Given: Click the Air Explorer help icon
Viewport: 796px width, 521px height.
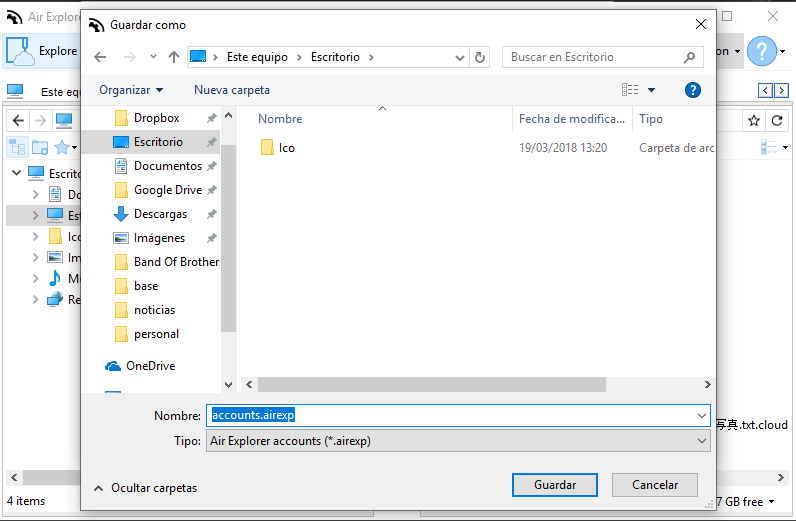Looking at the screenshot, I should click(762, 51).
